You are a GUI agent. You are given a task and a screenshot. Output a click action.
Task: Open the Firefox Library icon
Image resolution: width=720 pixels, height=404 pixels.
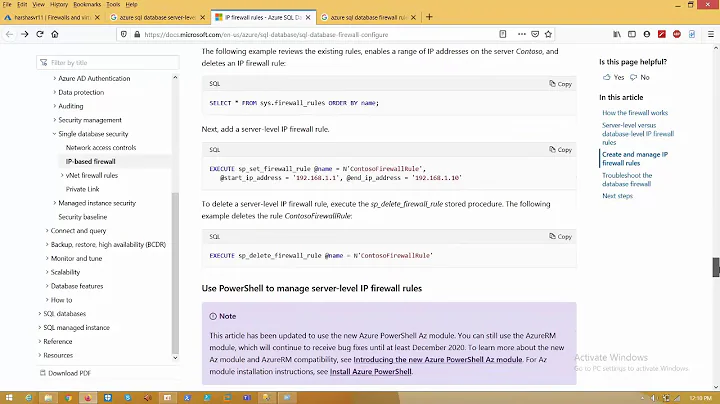click(x=617, y=34)
